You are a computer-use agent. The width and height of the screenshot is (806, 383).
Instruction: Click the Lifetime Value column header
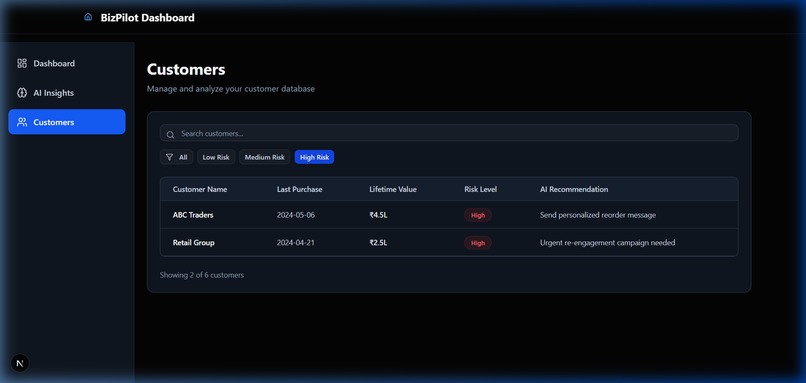point(393,189)
